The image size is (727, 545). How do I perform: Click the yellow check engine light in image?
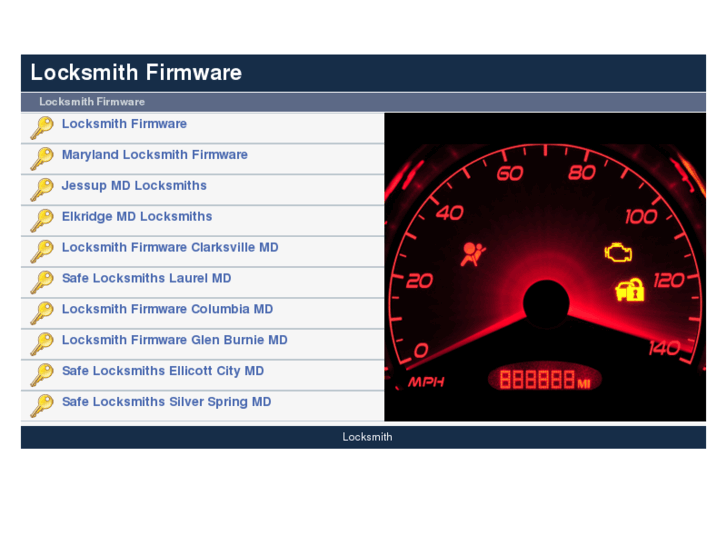(618, 252)
